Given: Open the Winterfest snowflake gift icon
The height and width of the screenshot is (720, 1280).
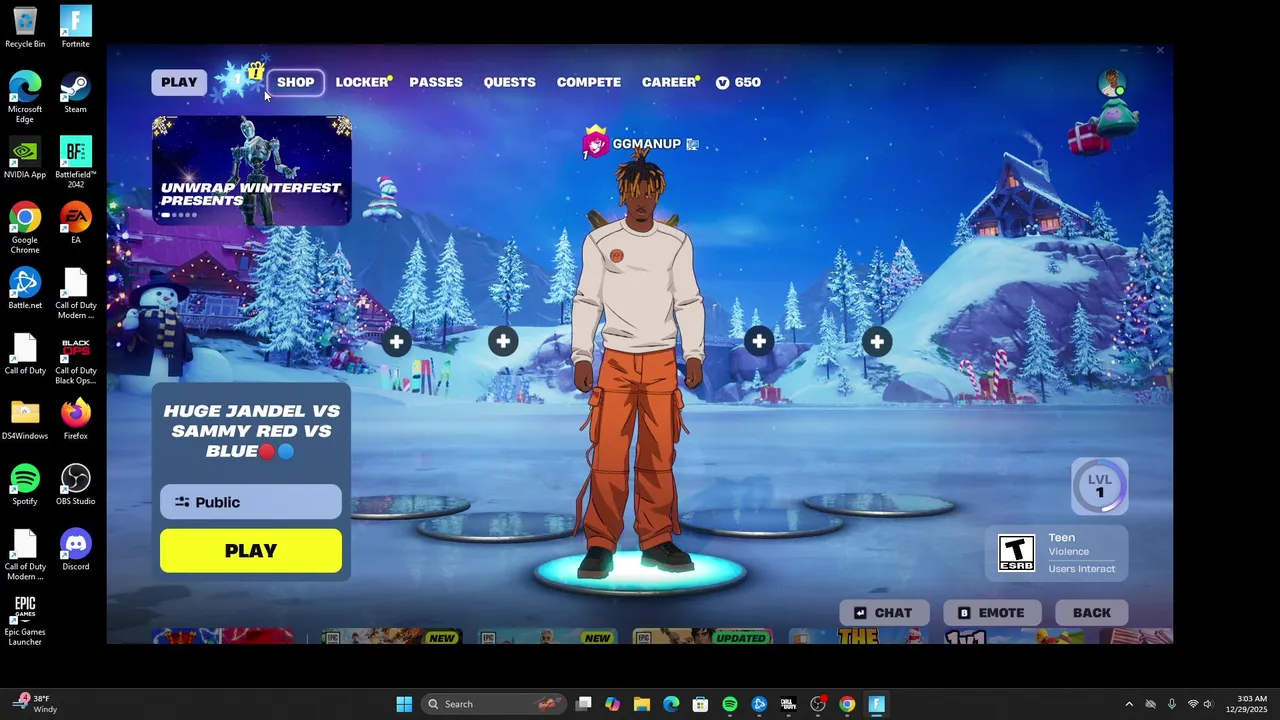Looking at the screenshot, I should click(241, 79).
